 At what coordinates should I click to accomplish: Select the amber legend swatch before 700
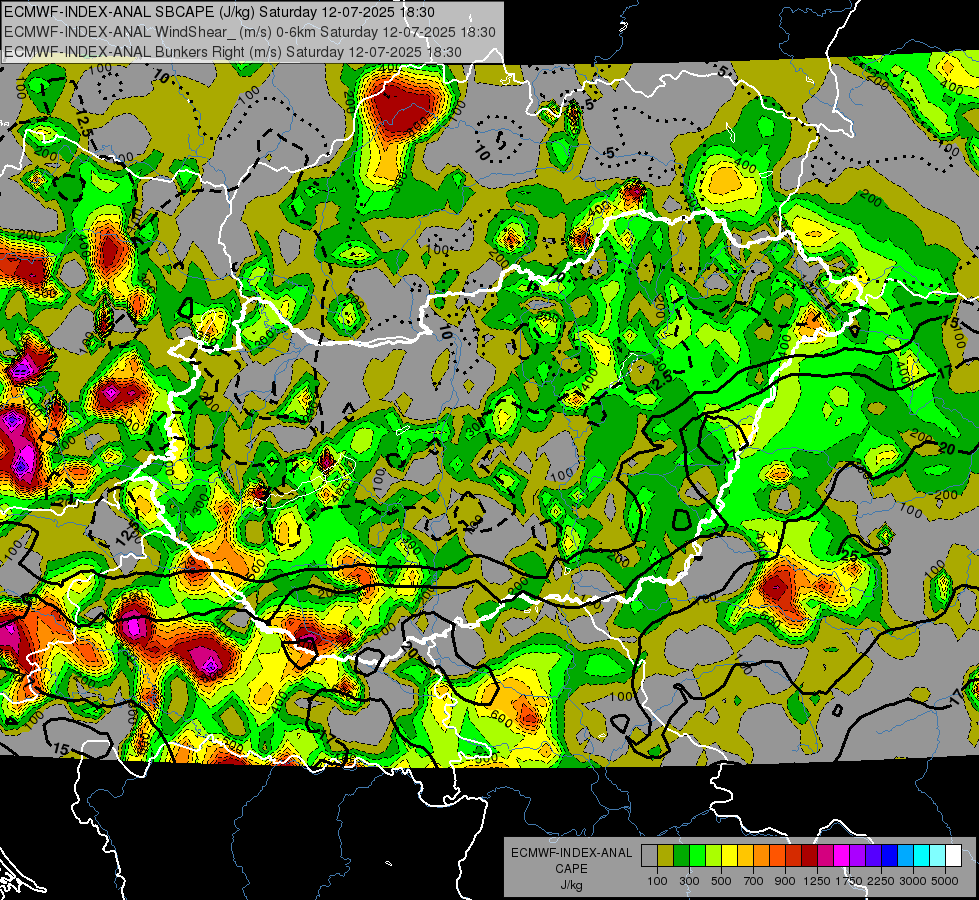pos(745,855)
